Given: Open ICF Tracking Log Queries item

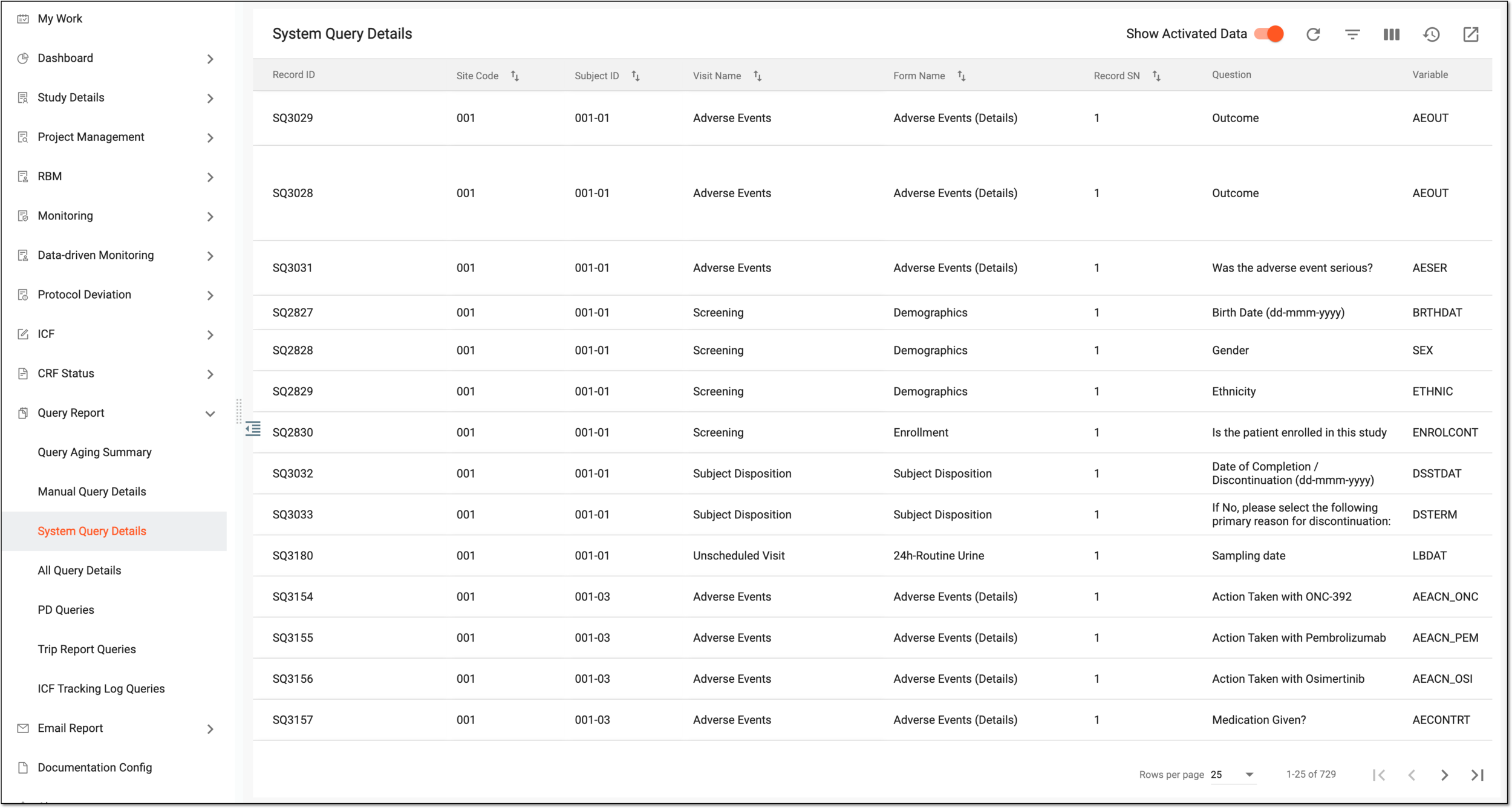Looking at the screenshot, I should pos(101,688).
